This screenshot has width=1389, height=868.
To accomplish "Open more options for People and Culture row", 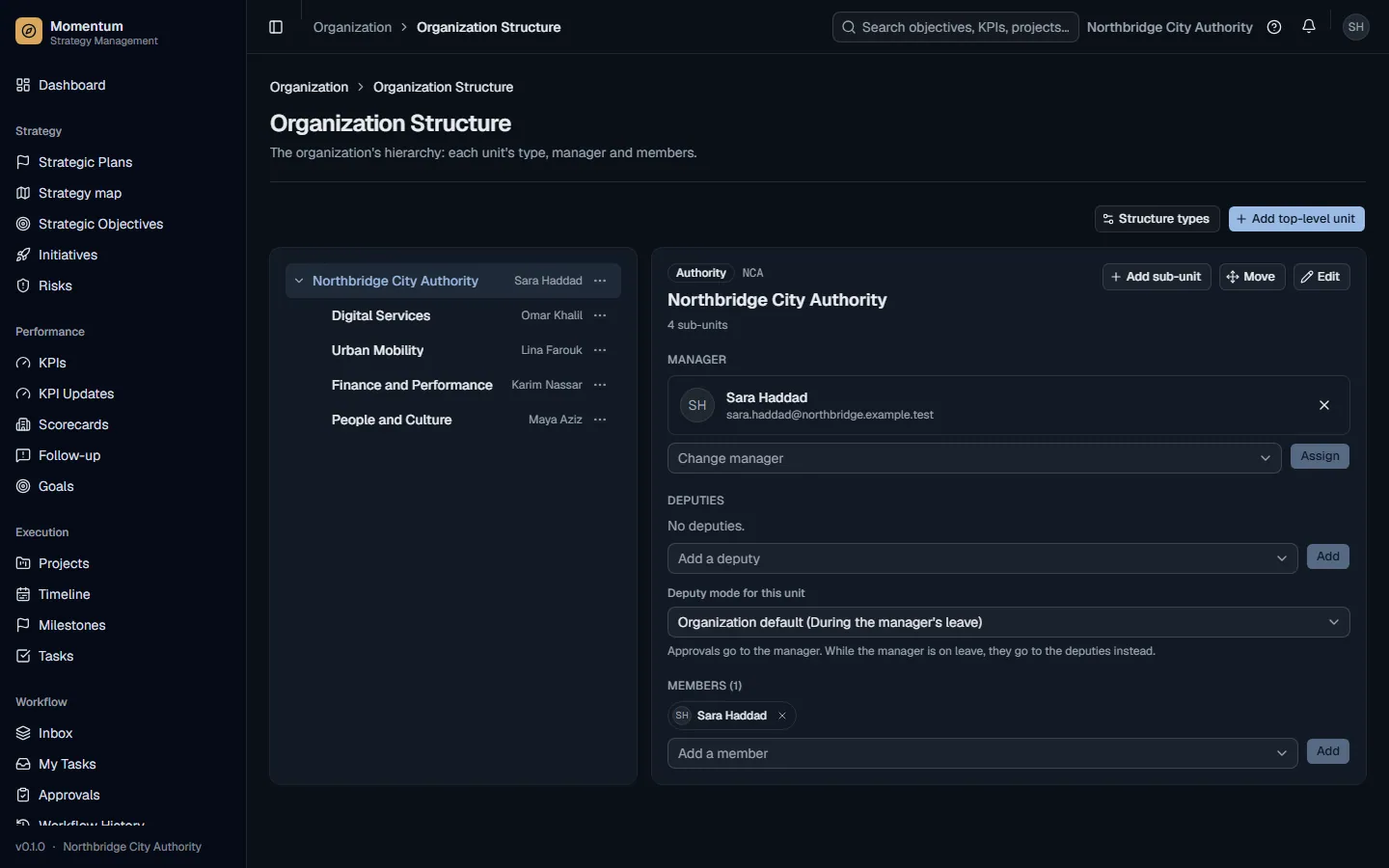I will pyautogui.click(x=600, y=420).
